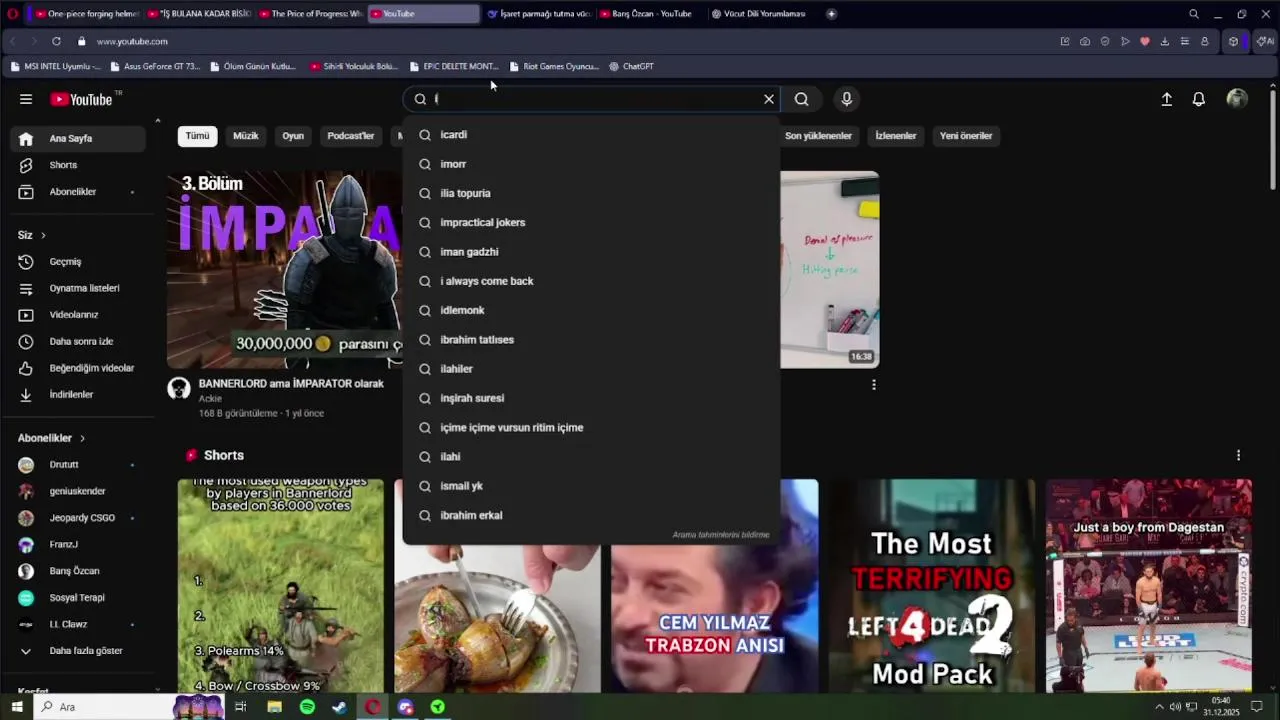The height and width of the screenshot is (720, 1280).
Task: Open the Shorts shelf three-dot menu
Action: point(1238,455)
